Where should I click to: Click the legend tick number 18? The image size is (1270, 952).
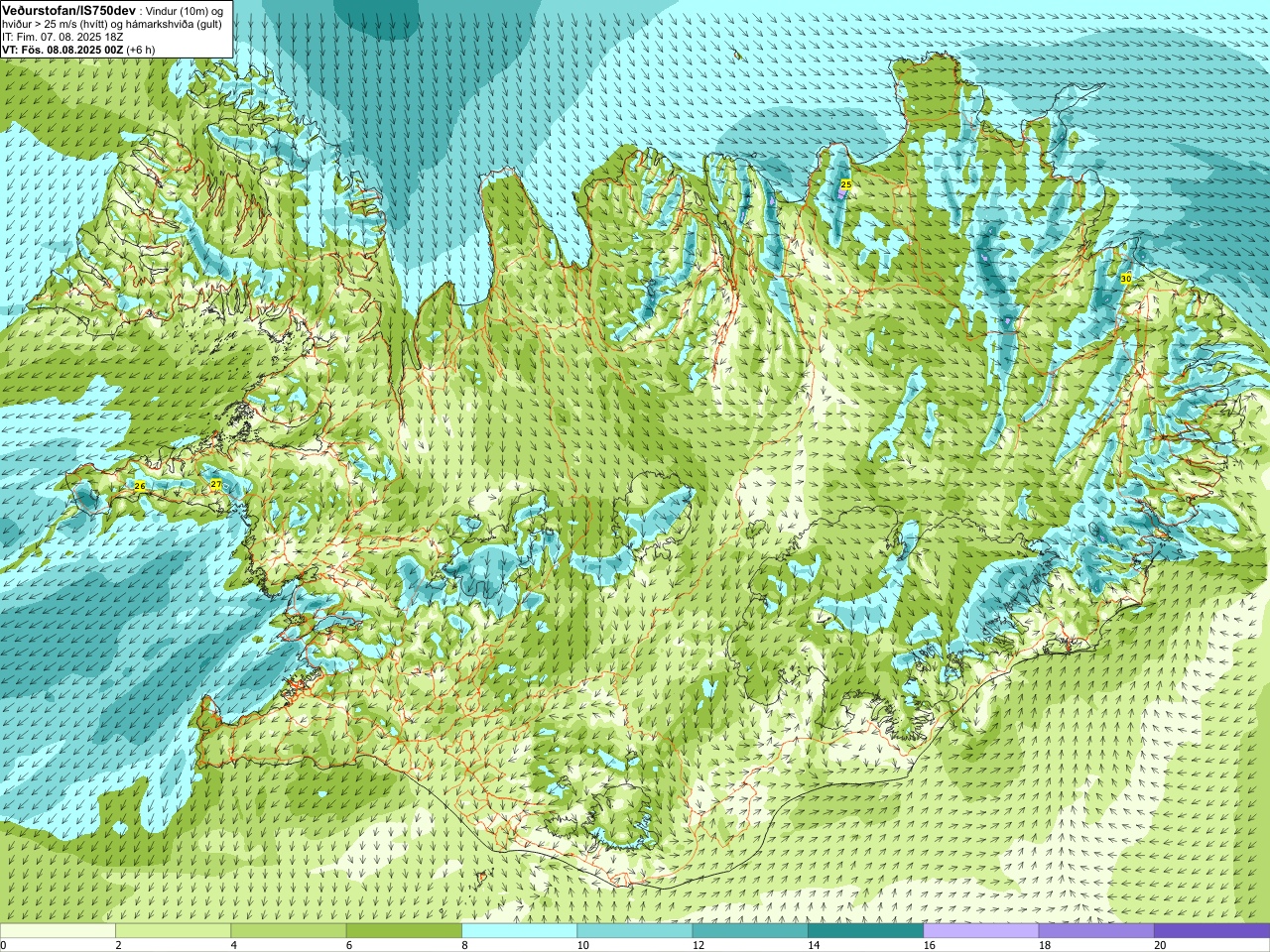click(1045, 945)
